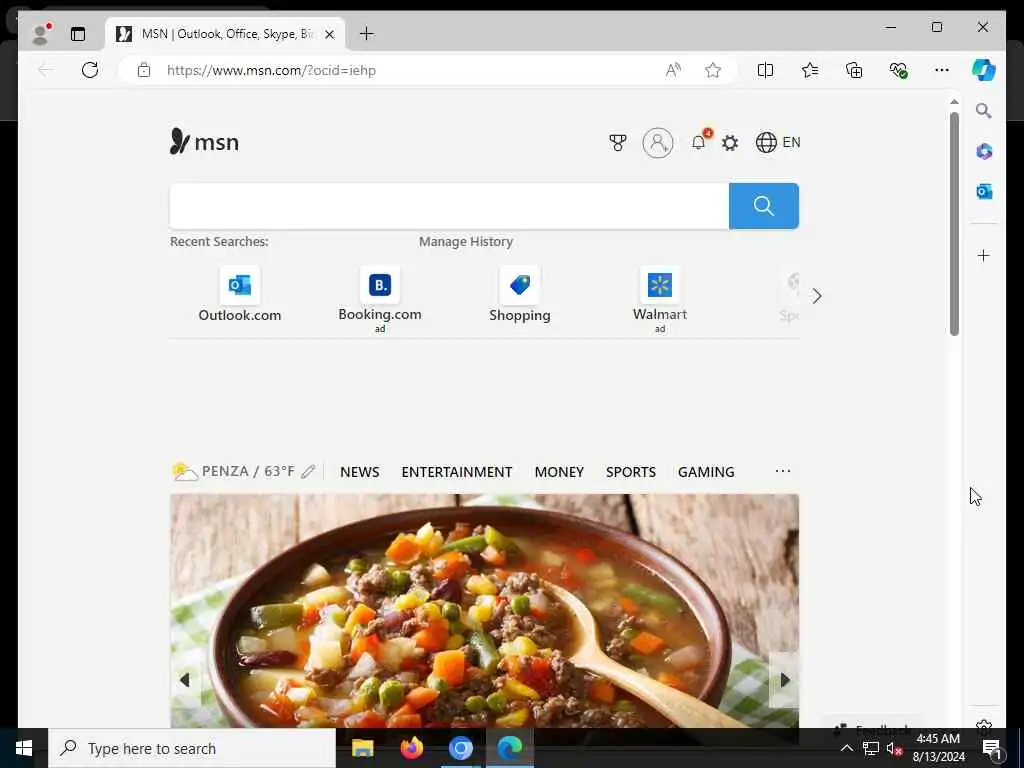Submit search with blue magnifier button
Screen dimensions: 1024x768
(x=763, y=206)
